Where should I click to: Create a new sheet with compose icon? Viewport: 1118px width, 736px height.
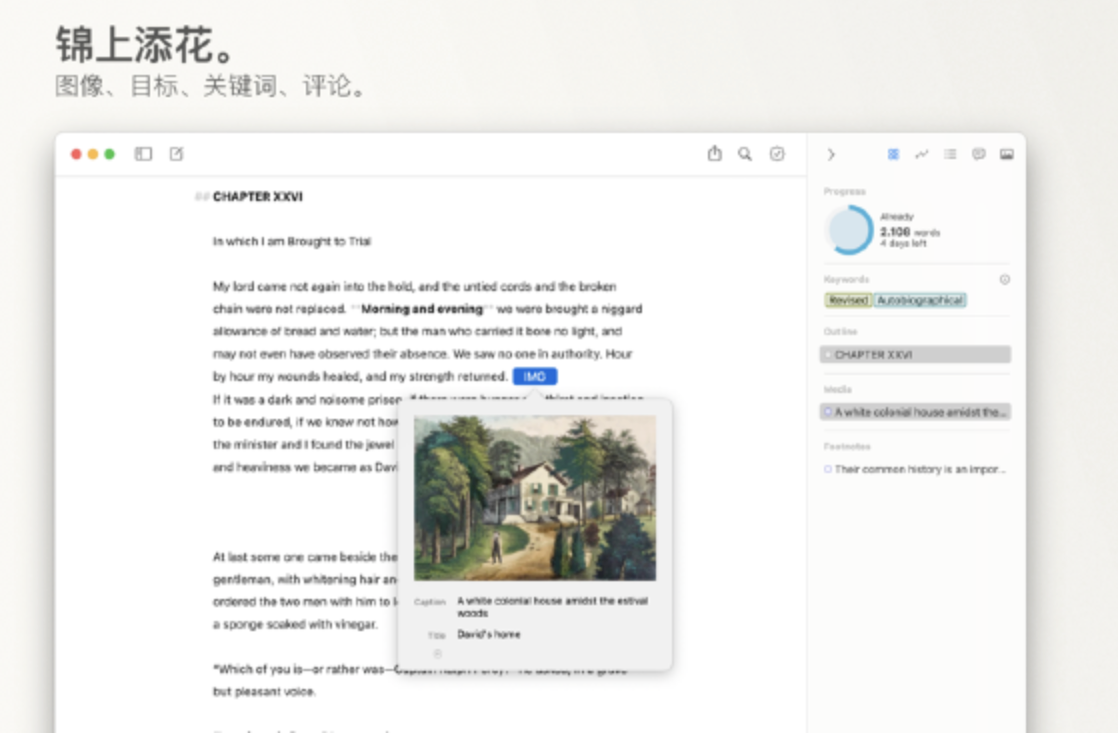176,153
